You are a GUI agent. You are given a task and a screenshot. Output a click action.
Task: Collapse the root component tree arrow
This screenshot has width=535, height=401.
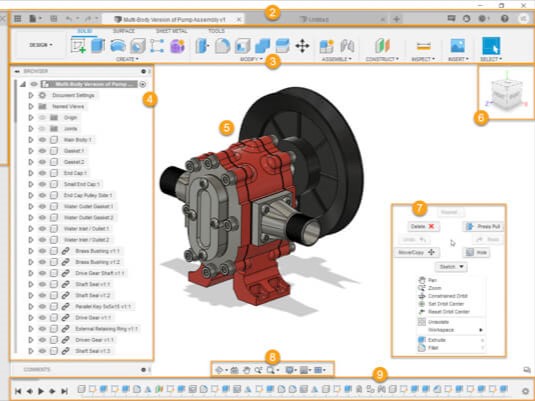point(23,84)
